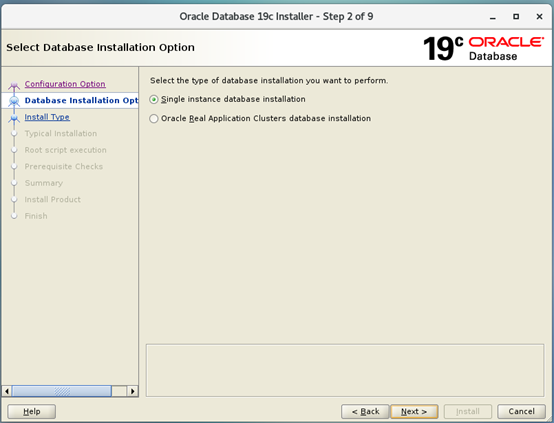554x423 pixels.
Task: Open Help for the installer
Action: (x=31, y=411)
